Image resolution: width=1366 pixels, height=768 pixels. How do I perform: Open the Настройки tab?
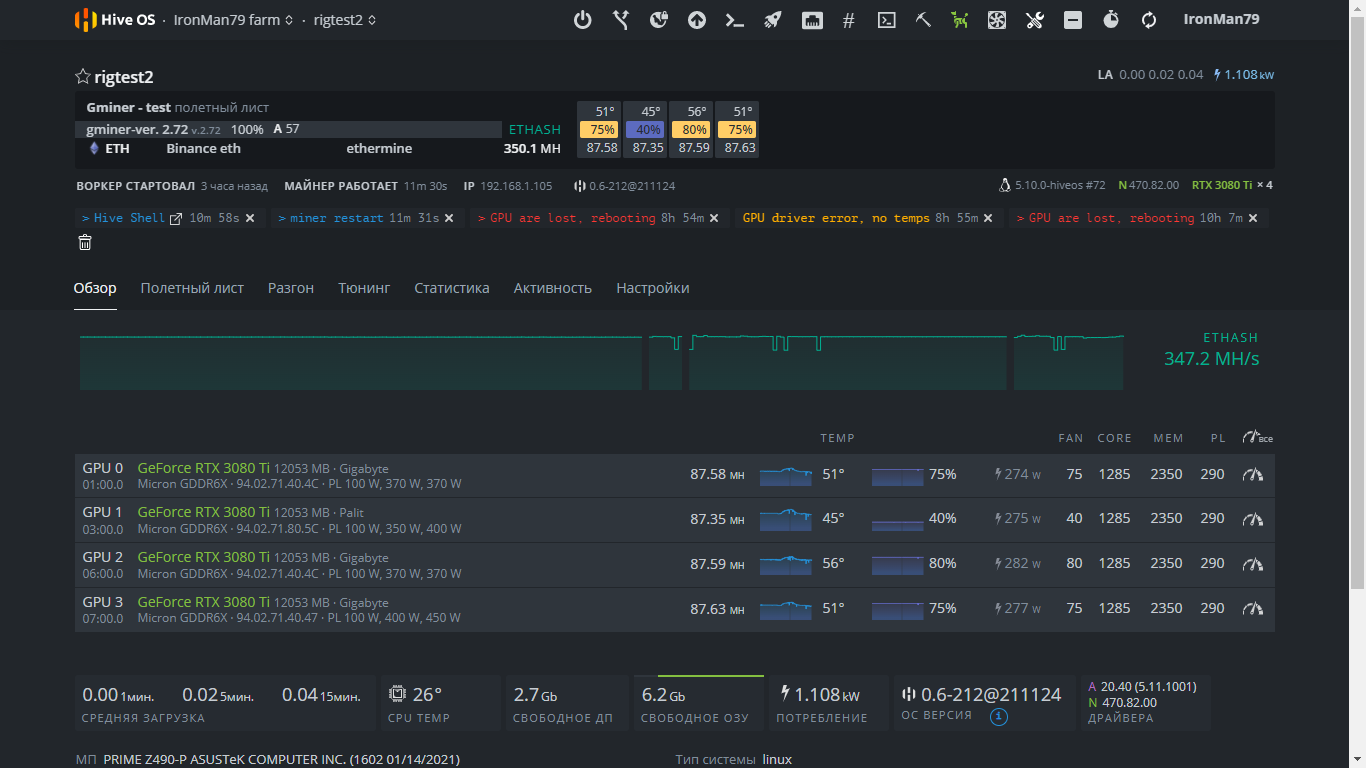coord(652,288)
